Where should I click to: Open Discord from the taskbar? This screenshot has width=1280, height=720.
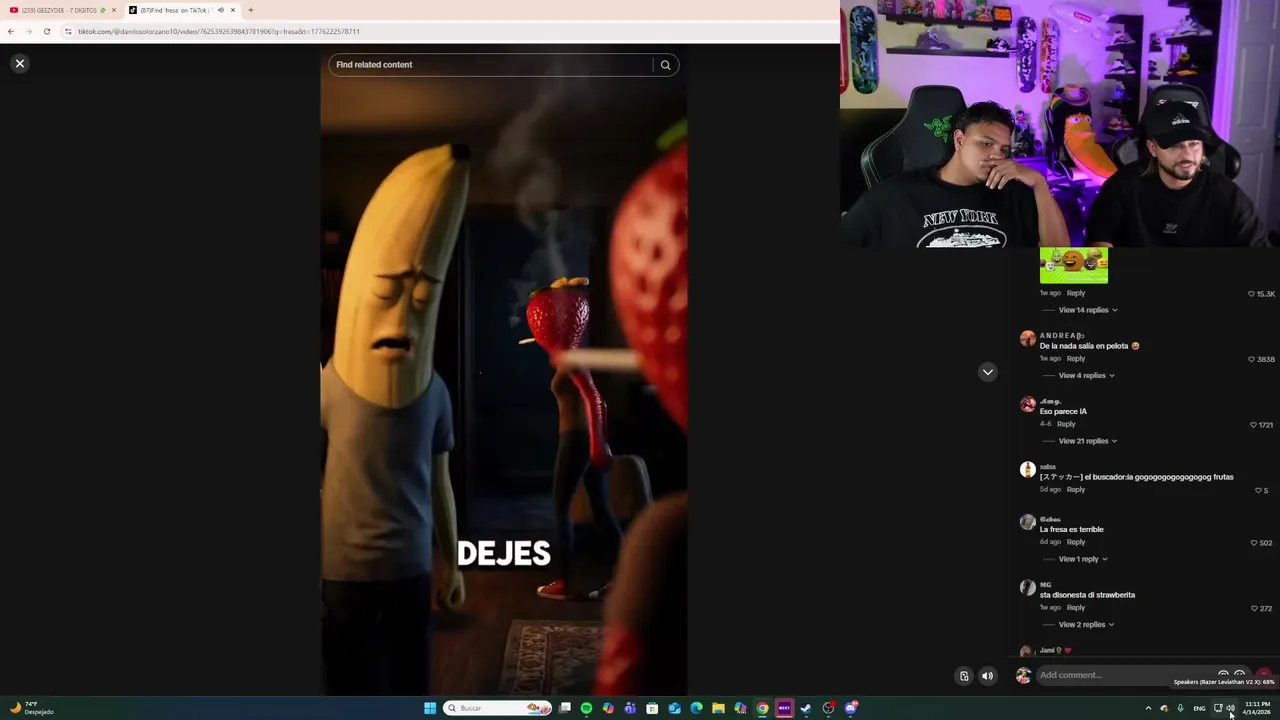(x=850, y=708)
